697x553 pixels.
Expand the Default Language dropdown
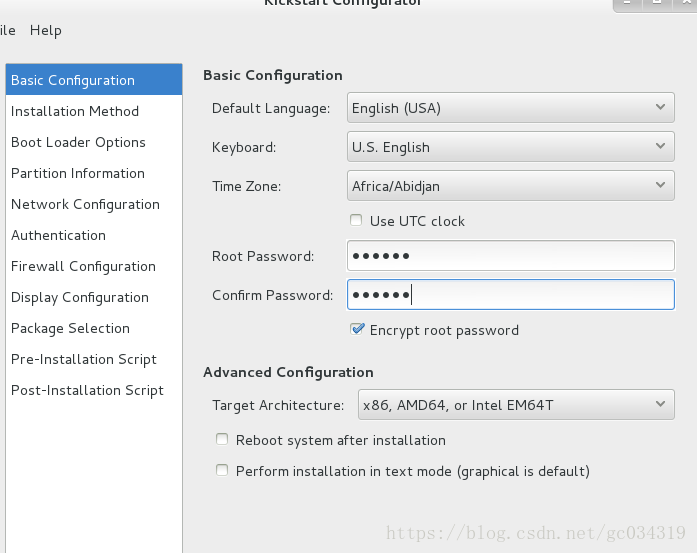pyautogui.click(x=510, y=107)
